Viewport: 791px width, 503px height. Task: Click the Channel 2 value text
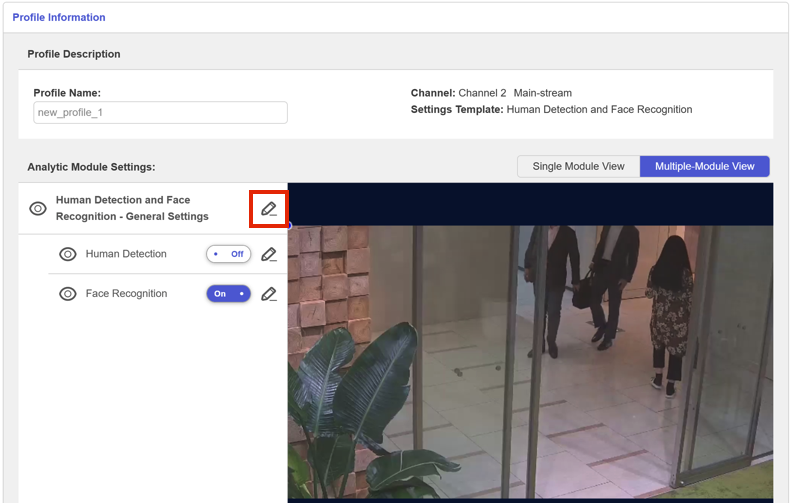click(482, 93)
